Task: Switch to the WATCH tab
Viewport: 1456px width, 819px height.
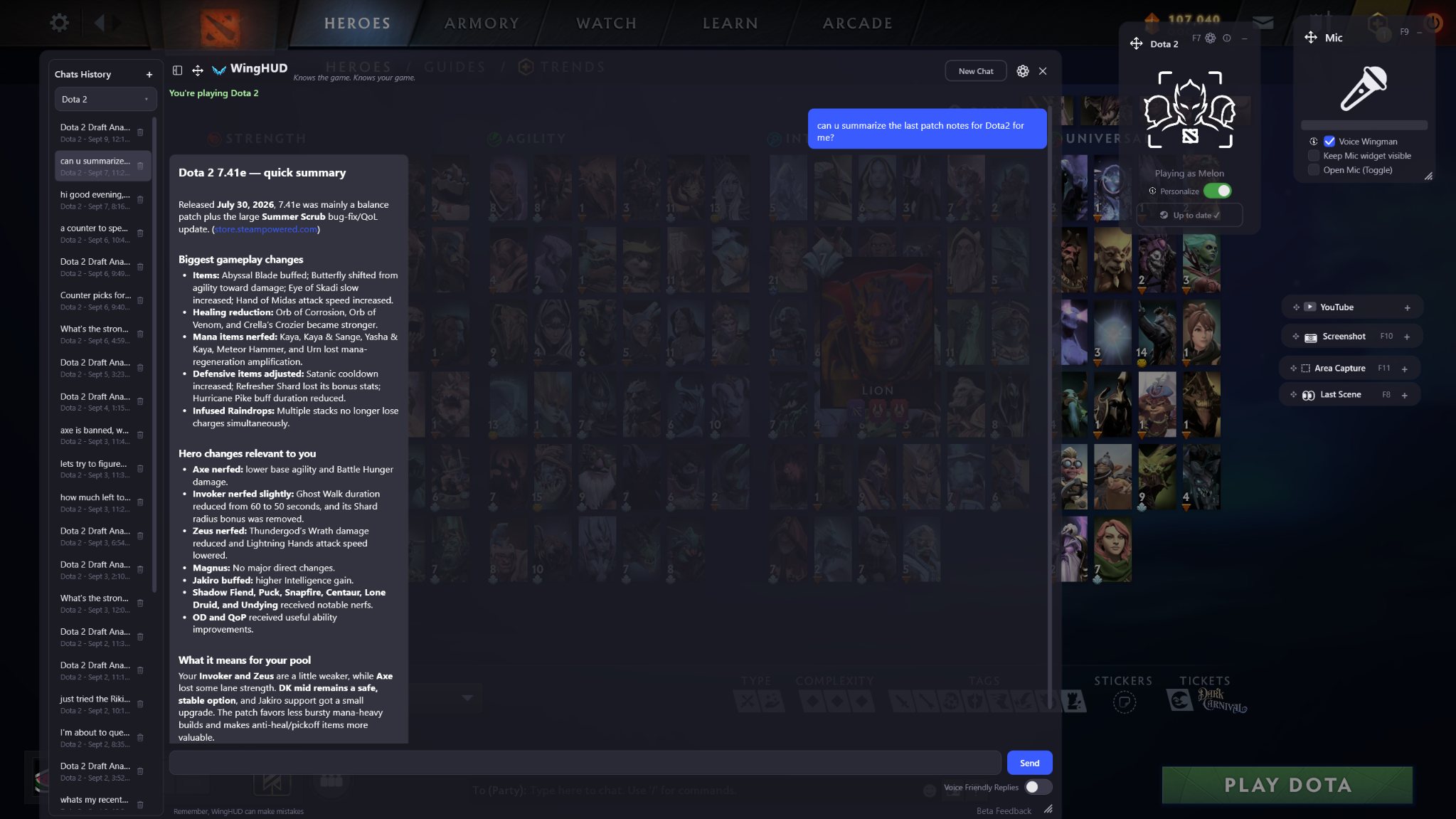Action: (x=607, y=23)
